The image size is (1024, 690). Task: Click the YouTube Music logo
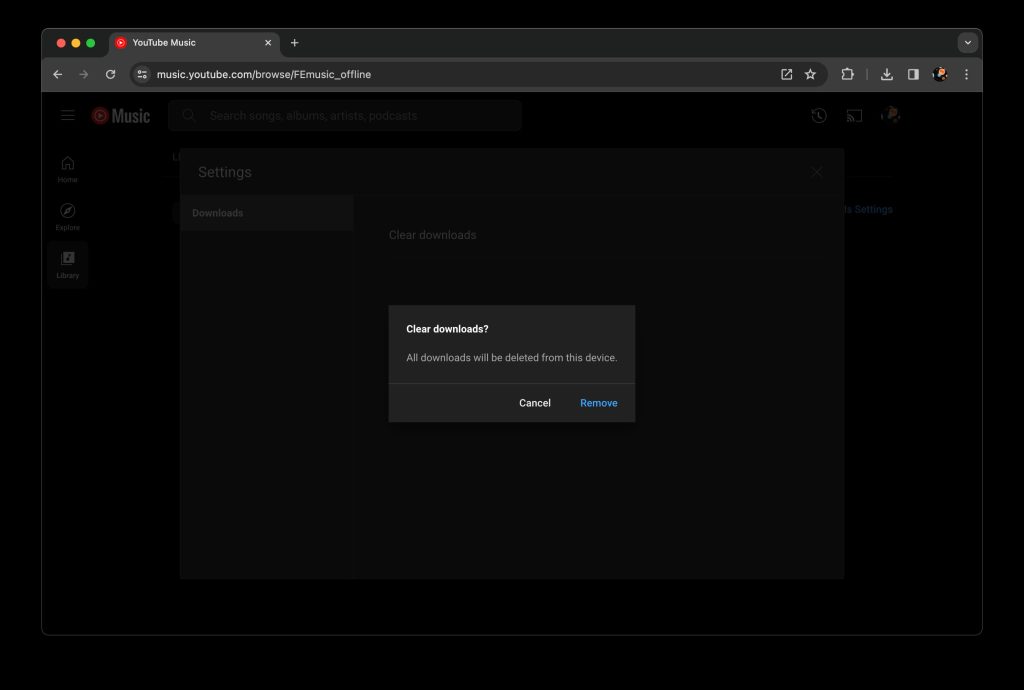[x=121, y=116]
